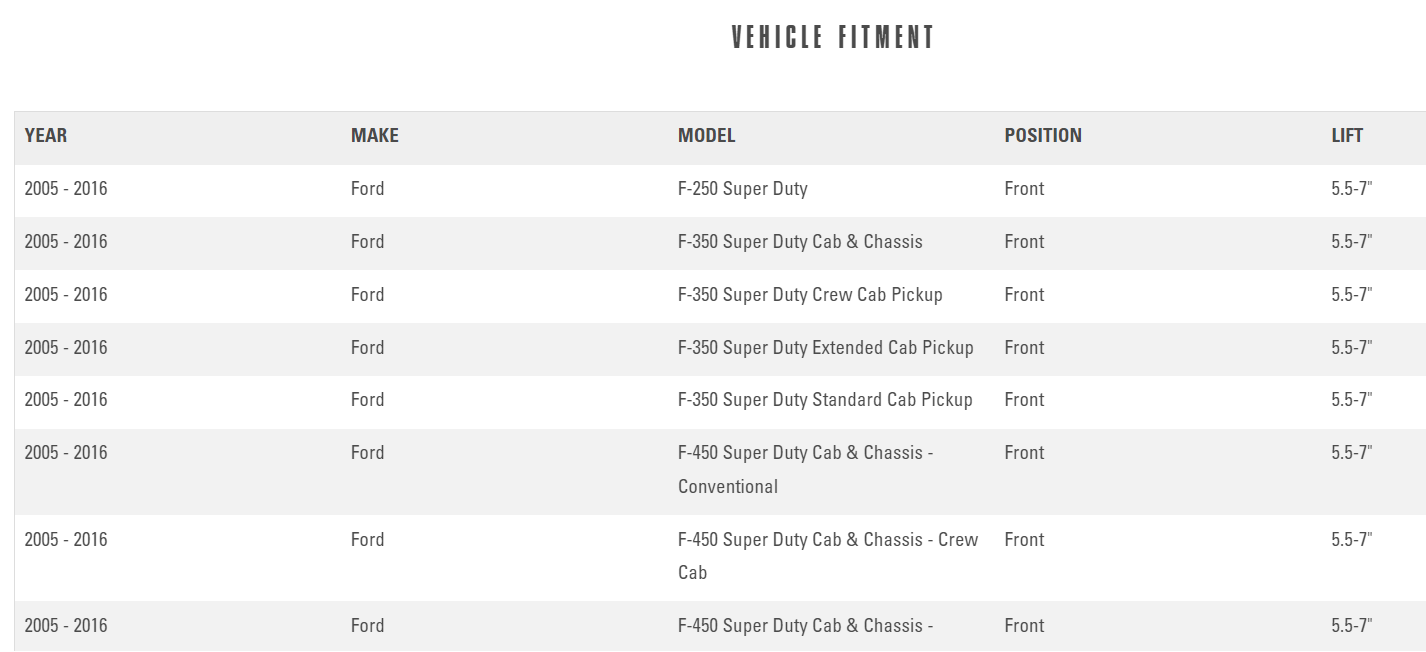Viewport: 1426px width, 652px height.
Task: Click the F-250 Super Duty model cell
Action: (x=742, y=189)
